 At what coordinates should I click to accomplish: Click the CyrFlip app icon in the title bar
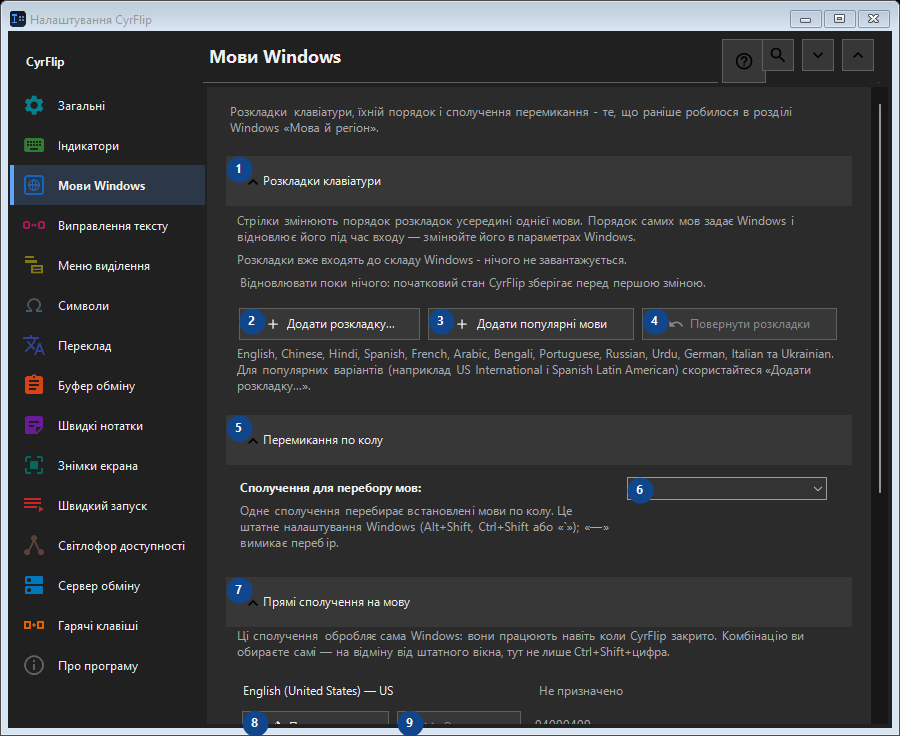(x=18, y=19)
